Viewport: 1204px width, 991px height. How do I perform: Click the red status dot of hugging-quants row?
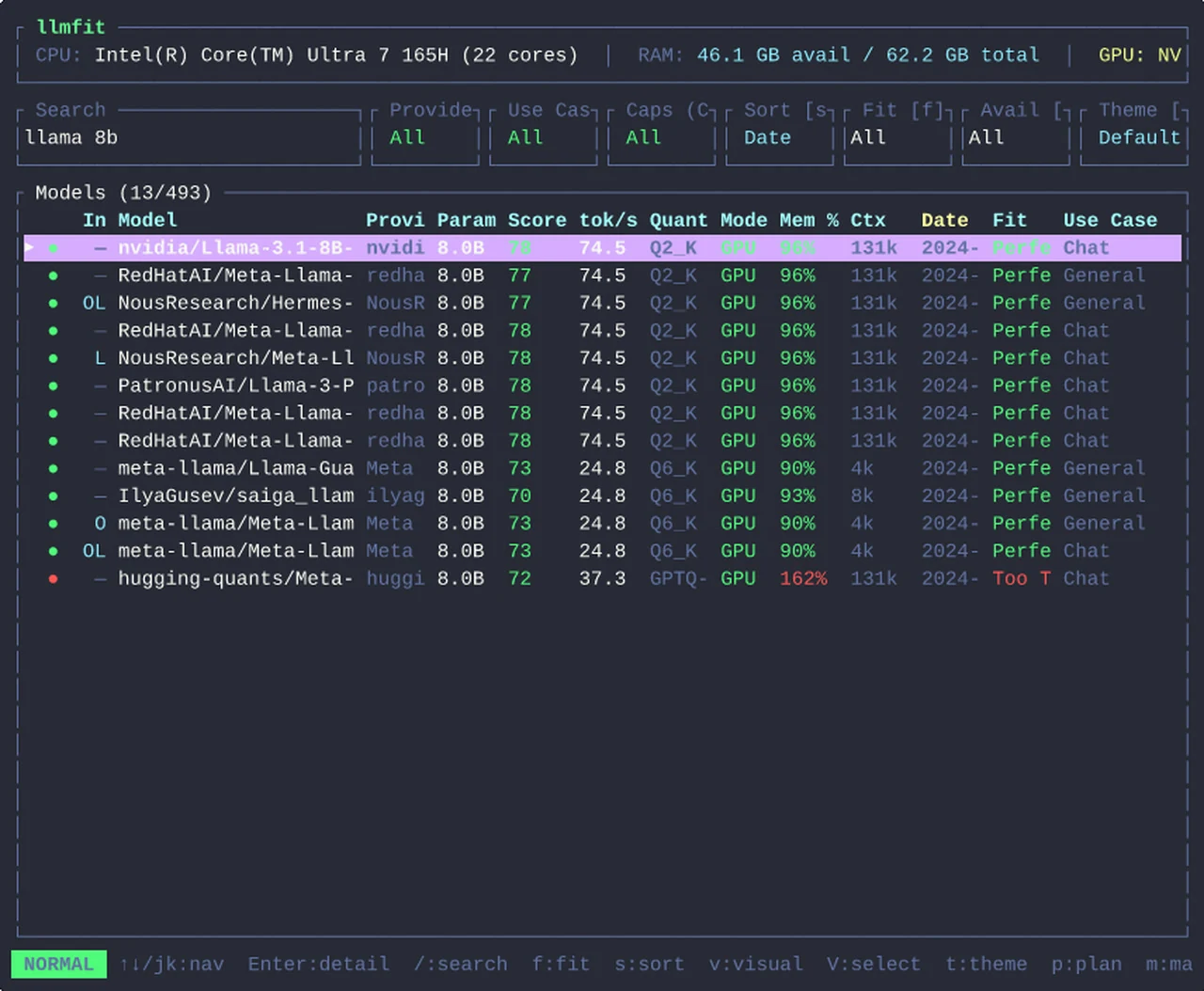54,578
